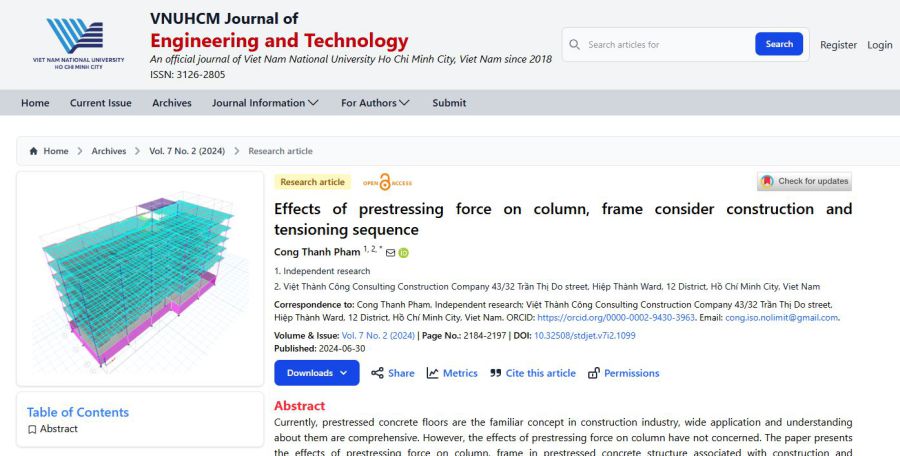Click the Metrics chart icon
The height and width of the screenshot is (456, 900).
click(x=432, y=373)
